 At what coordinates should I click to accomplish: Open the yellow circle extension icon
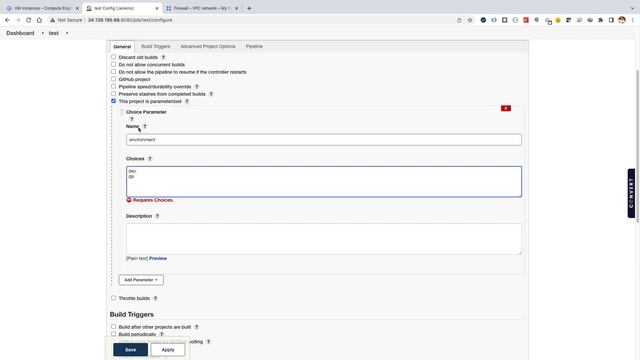tap(558, 20)
